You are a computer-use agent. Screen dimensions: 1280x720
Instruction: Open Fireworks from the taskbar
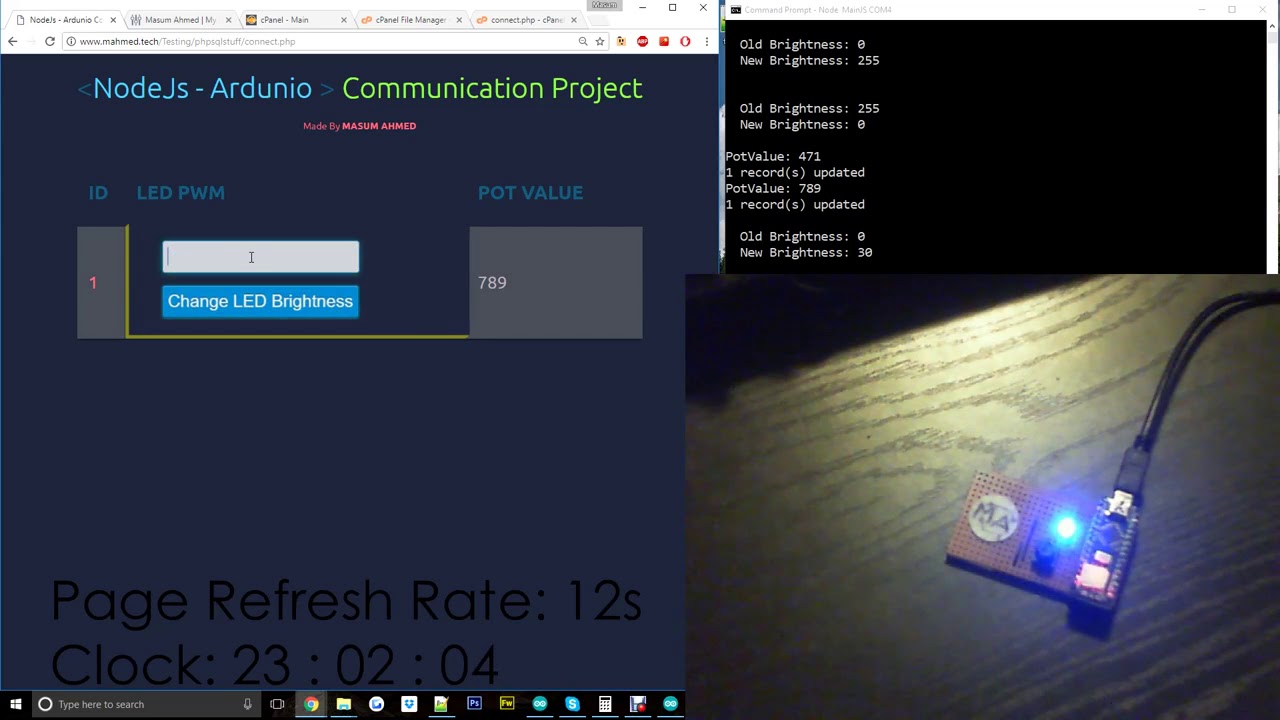pos(507,704)
